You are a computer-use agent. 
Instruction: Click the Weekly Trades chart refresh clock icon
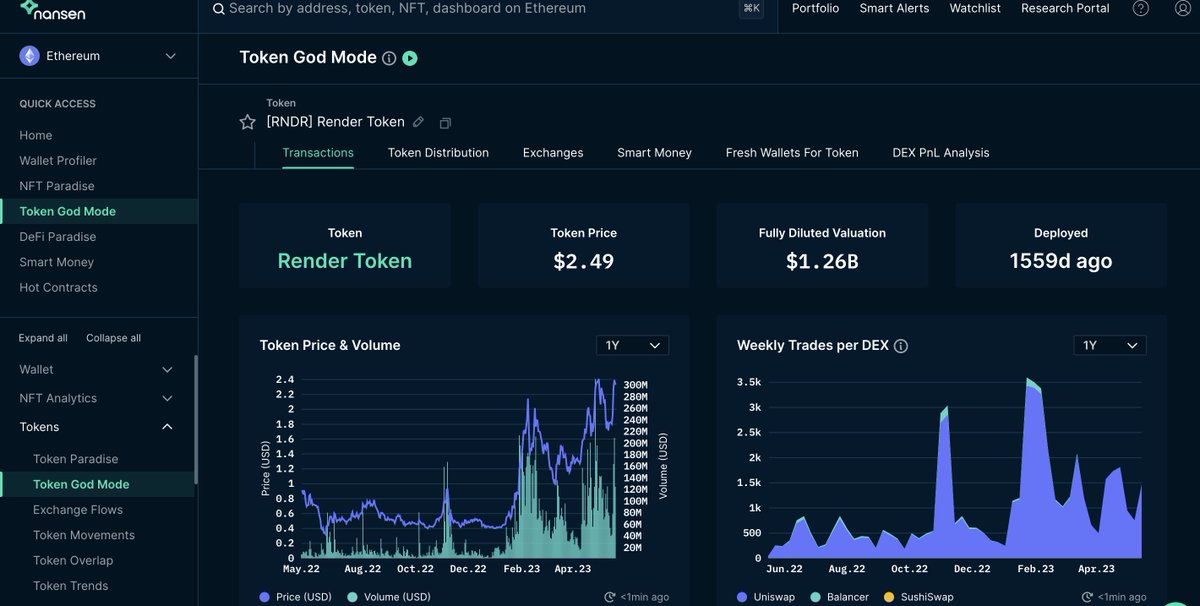pos(1088,597)
